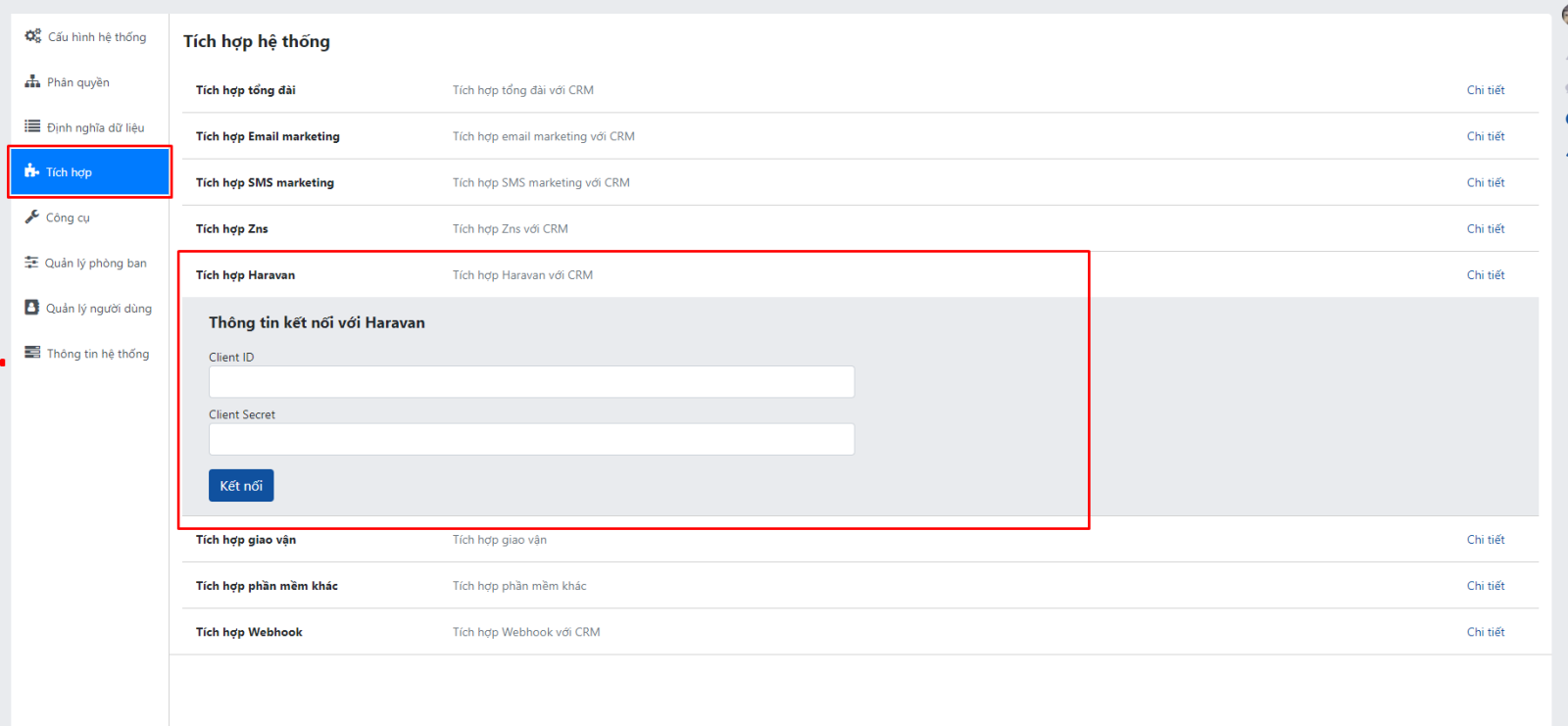The width and height of the screenshot is (1568, 726).
Task: Open Chi tiết for Tích hợp giao vận
Action: click(x=1485, y=540)
